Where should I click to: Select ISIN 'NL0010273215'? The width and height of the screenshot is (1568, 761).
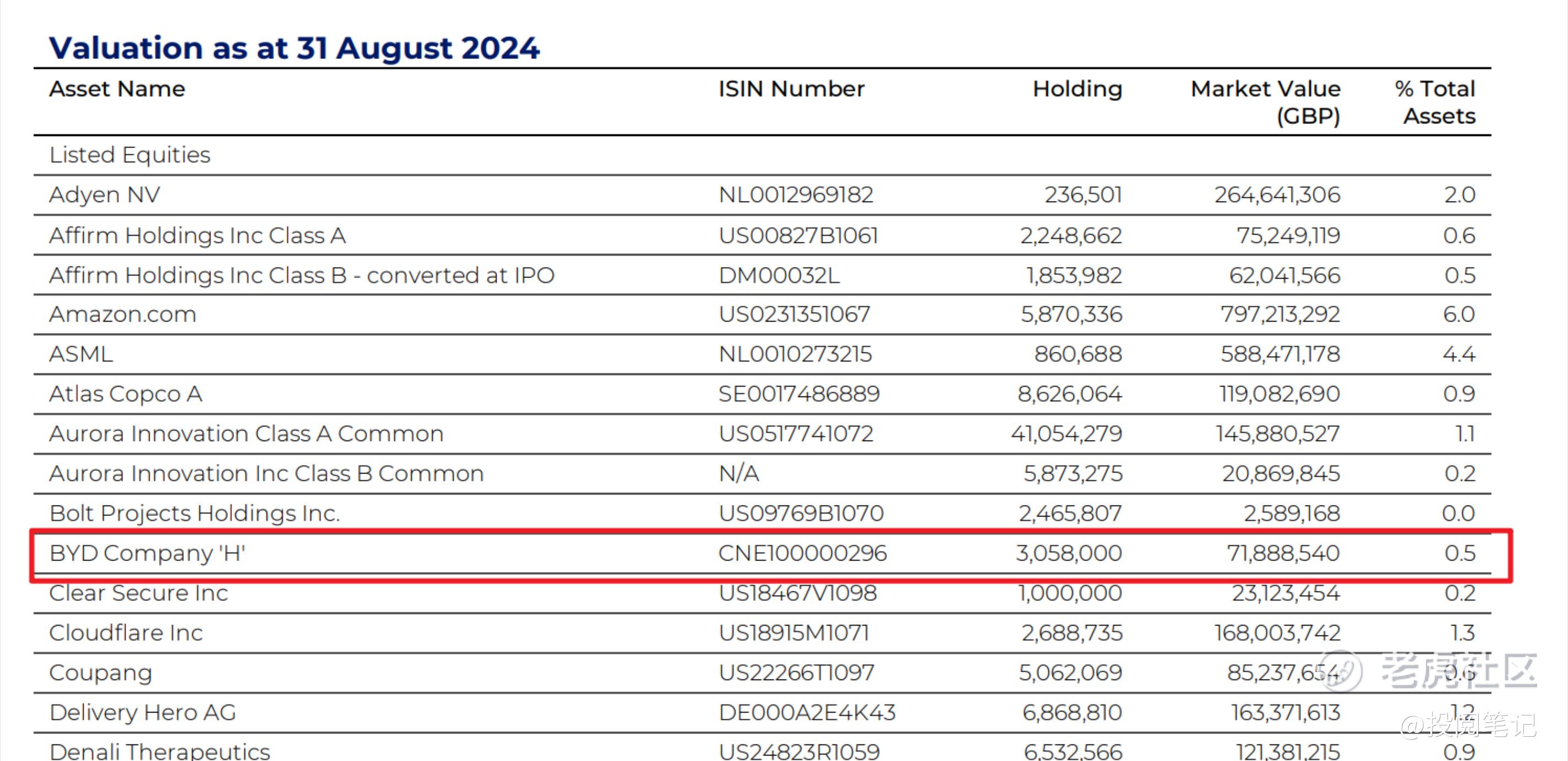click(795, 354)
